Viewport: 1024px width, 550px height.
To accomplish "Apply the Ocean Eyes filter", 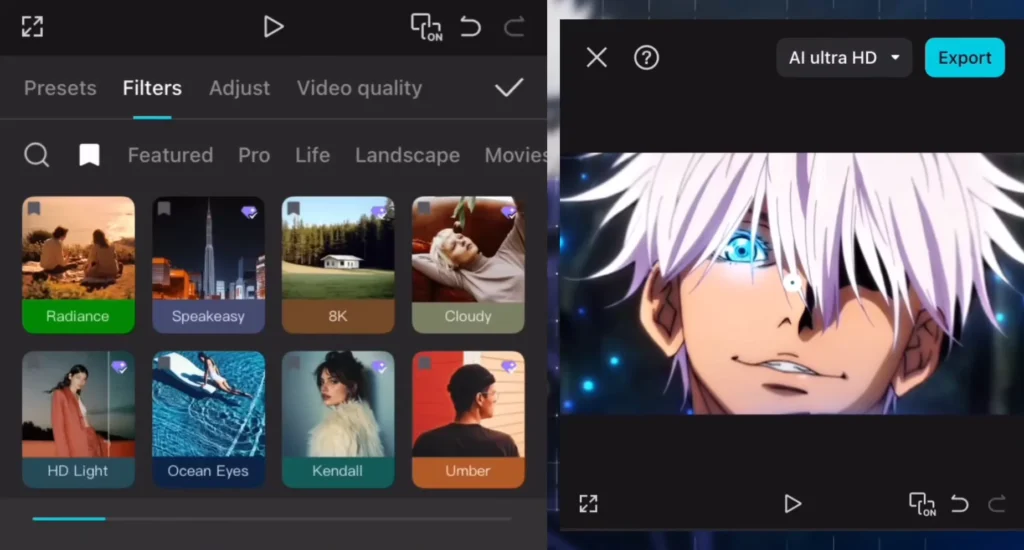I will (208, 420).
